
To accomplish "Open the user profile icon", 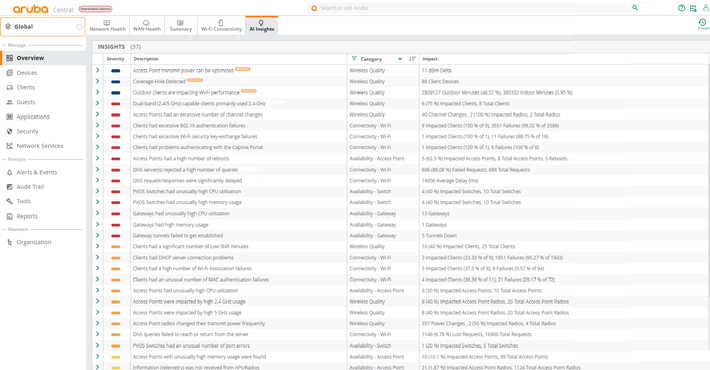I will (705, 8).
